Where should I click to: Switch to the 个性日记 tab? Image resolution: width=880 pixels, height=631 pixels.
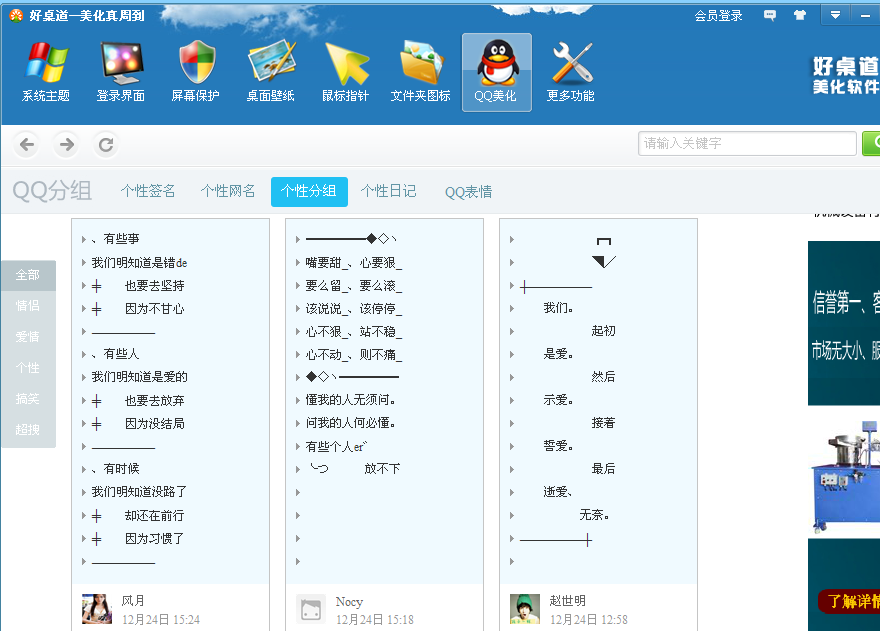[389, 191]
